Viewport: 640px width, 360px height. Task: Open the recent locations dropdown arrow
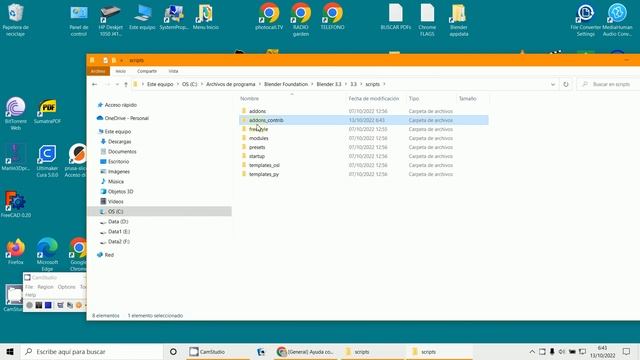coord(117,84)
